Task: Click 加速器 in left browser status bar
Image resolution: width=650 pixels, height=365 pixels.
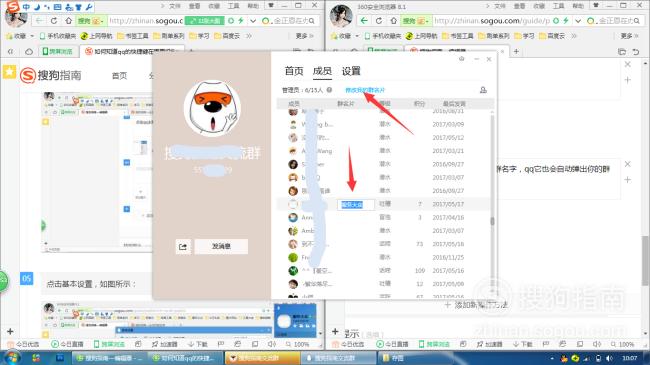Action: (x=164, y=344)
